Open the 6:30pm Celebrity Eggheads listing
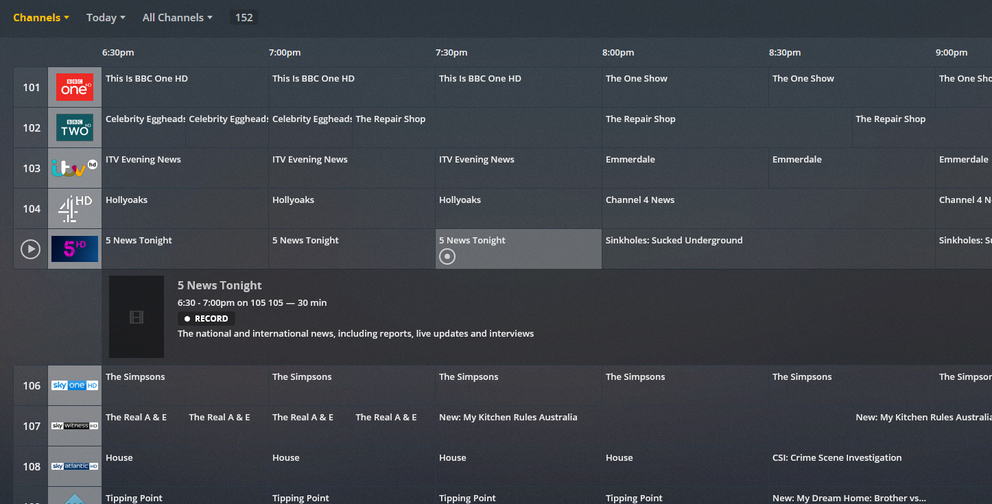This screenshot has width=992, height=504. pyautogui.click(x=144, y=128)
